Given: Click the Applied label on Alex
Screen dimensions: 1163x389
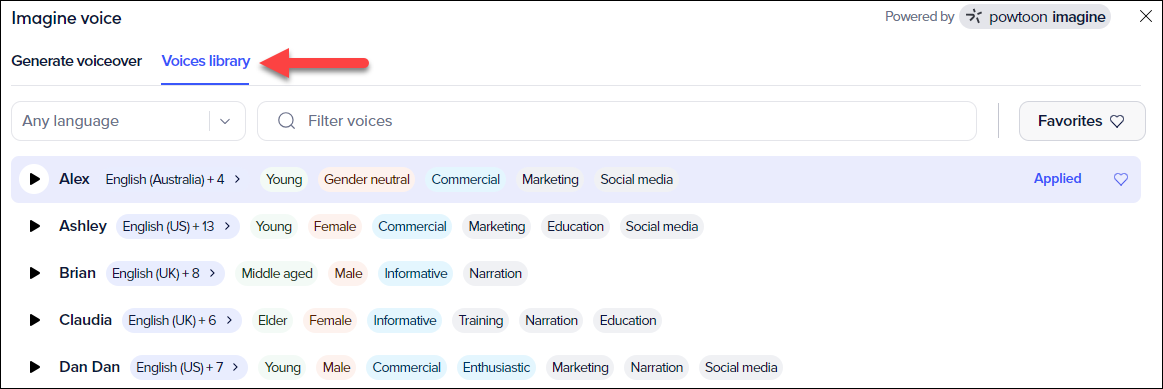Looking at the screenshot, I should click(1058, 179).
